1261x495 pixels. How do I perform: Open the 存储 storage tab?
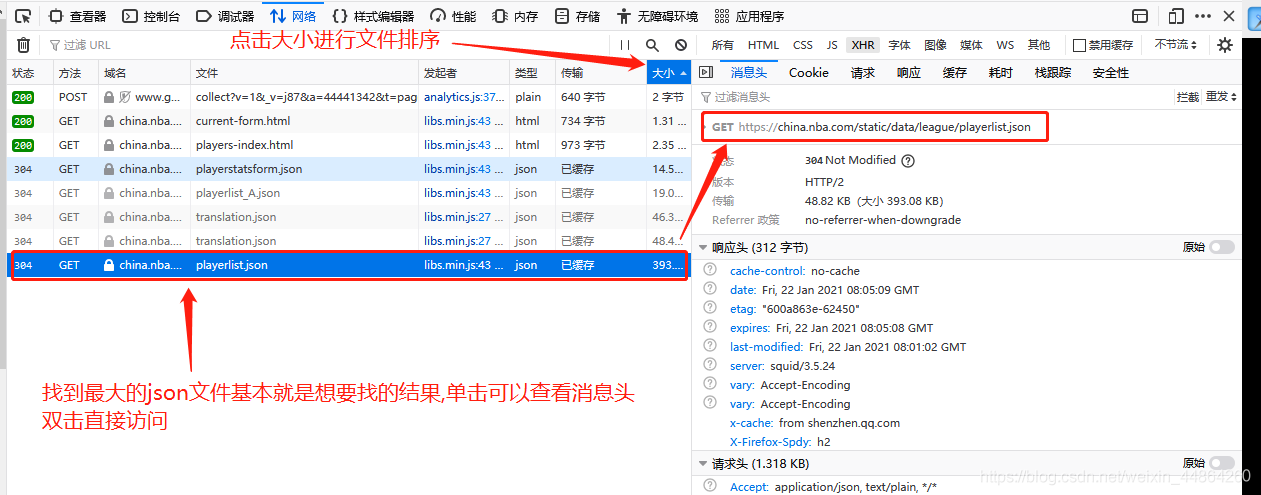pyautogui.click(x=578, y=16)
